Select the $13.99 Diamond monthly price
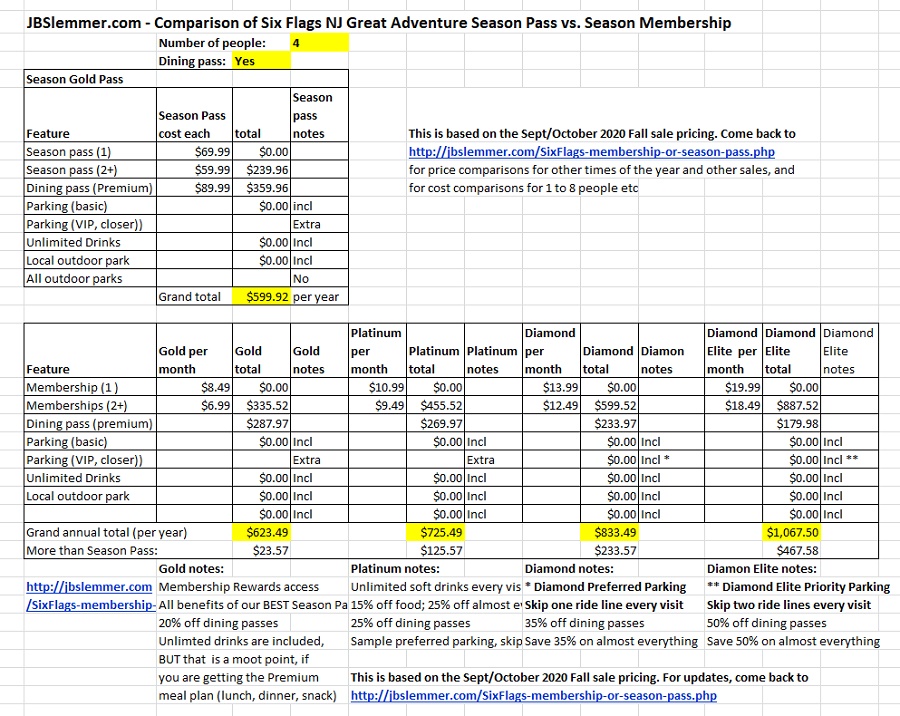 [x=551, y=388]
